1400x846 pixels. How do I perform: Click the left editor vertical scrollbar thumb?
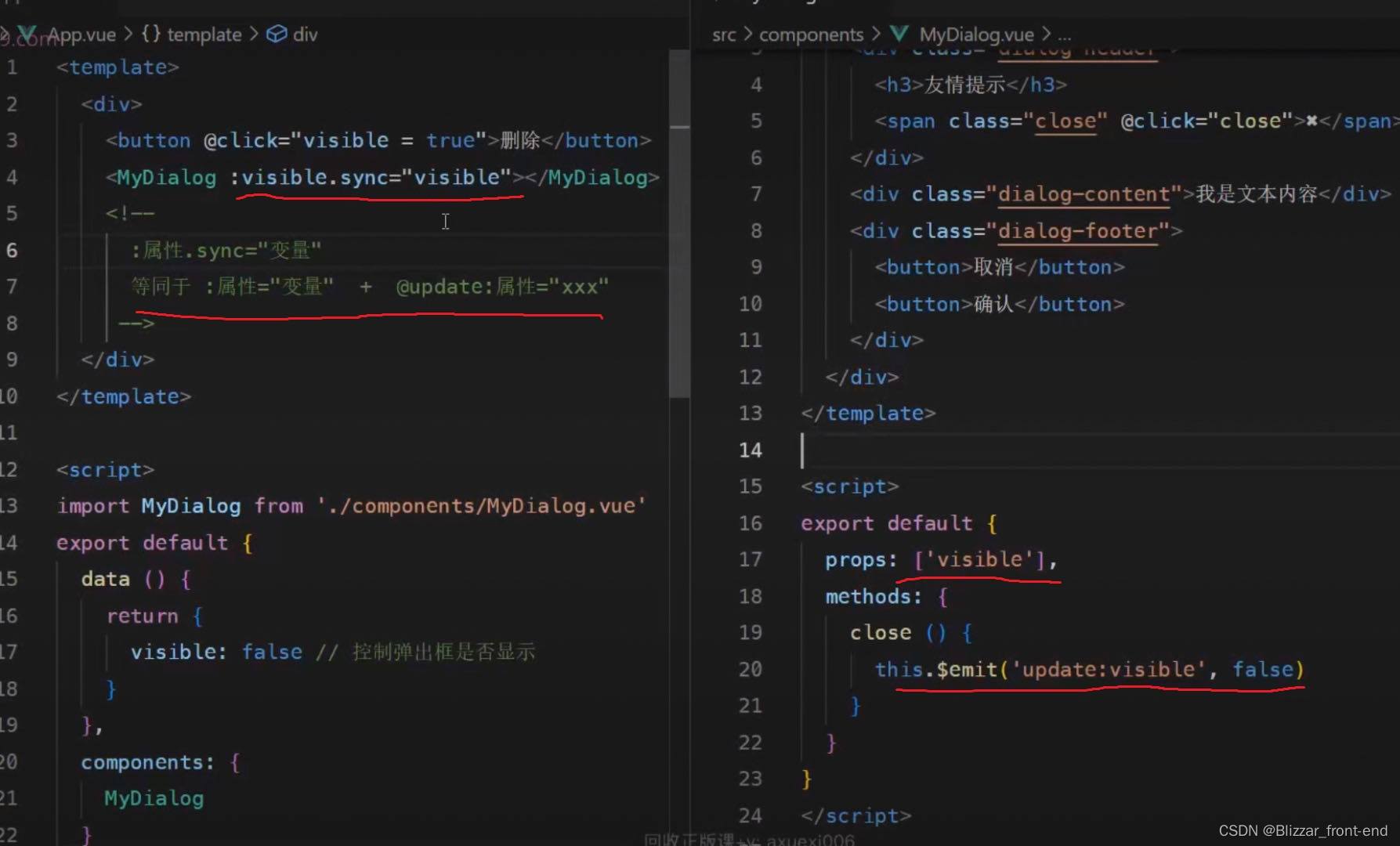679,223
